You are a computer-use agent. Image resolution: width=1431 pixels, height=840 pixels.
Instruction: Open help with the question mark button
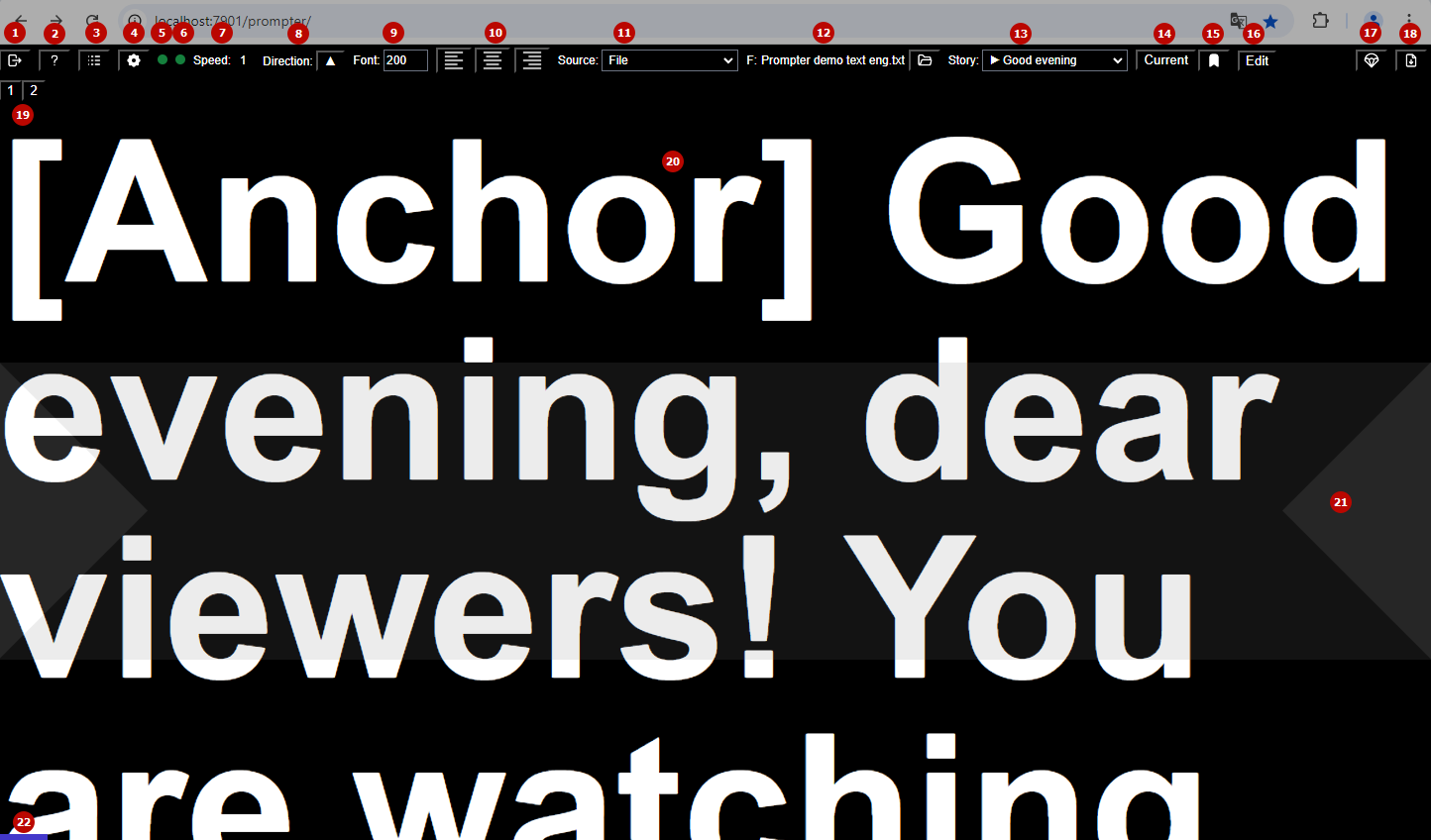tap(55, 60)
